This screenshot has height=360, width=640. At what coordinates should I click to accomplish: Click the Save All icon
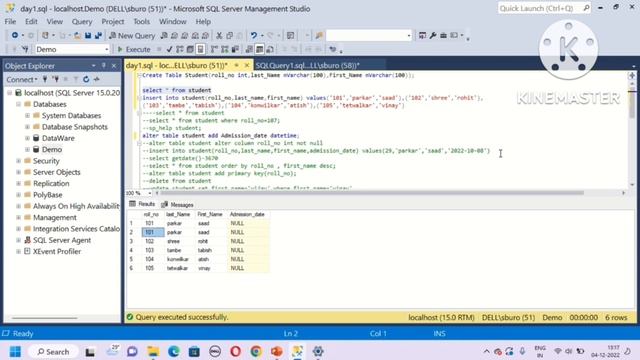point(98,36)
